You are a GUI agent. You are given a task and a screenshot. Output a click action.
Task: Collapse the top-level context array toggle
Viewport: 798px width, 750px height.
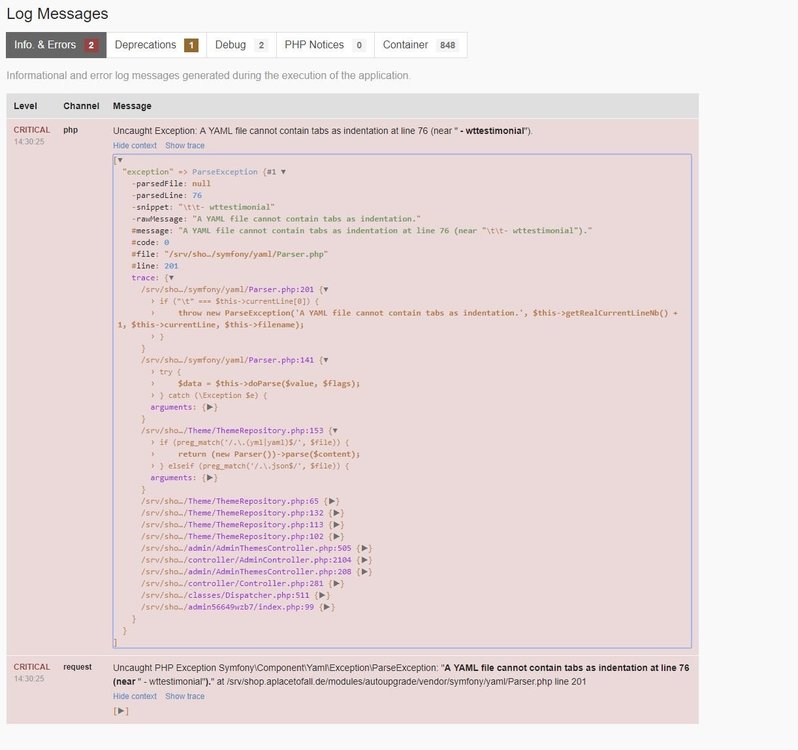tap(120, 160)
